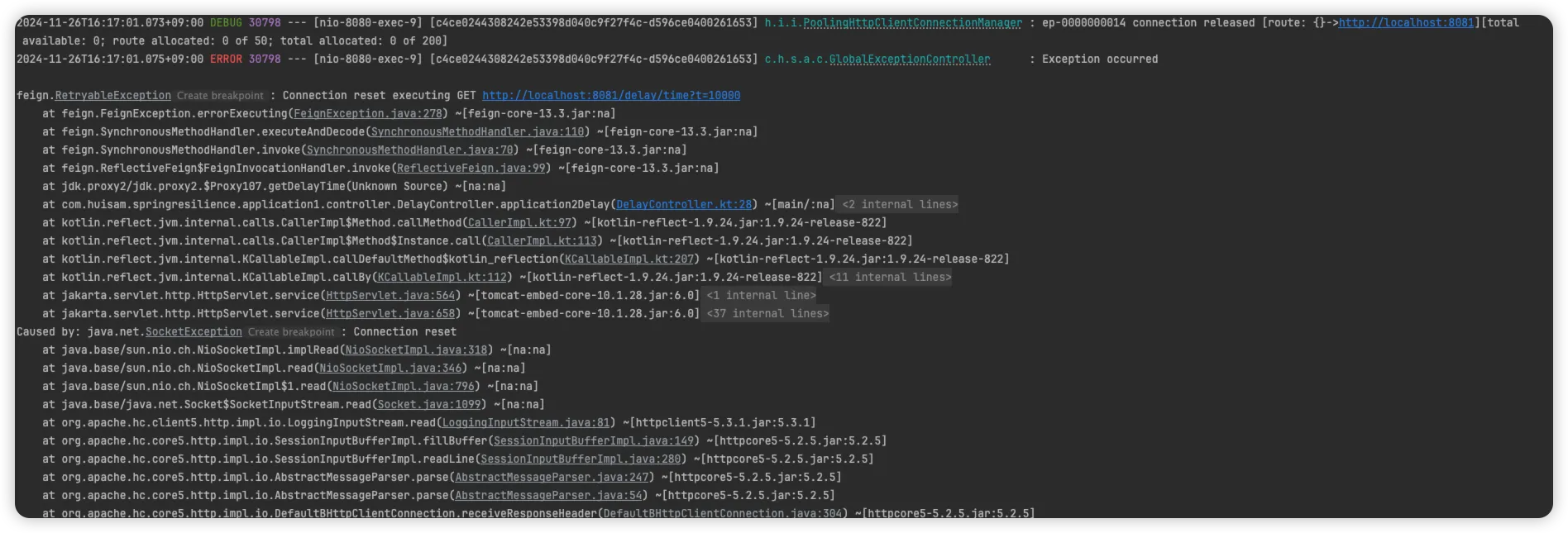Open HttpServlet.java:564 source link
1568x533 pixels.
390,296
